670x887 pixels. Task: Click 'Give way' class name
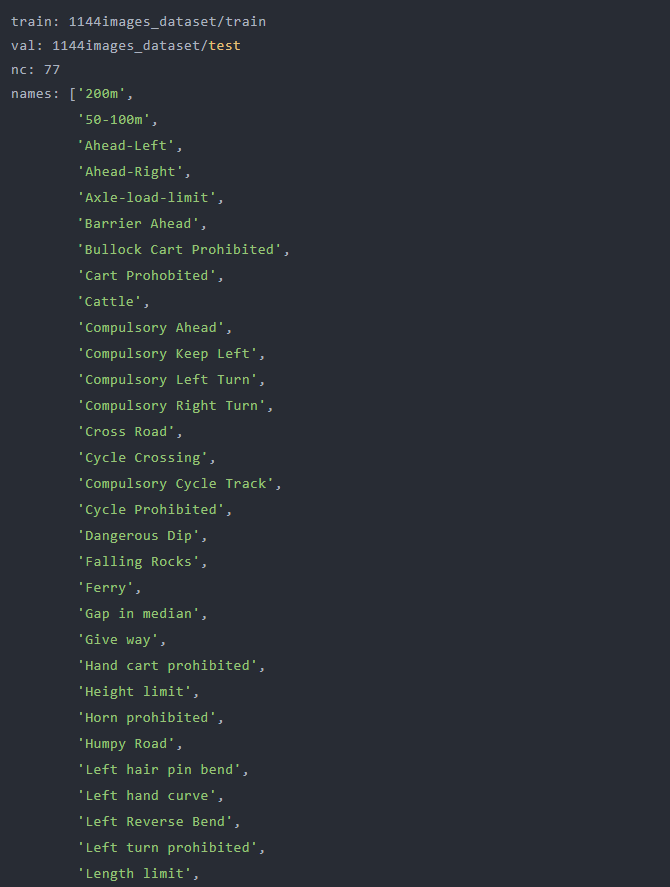[x=118, y=640]
